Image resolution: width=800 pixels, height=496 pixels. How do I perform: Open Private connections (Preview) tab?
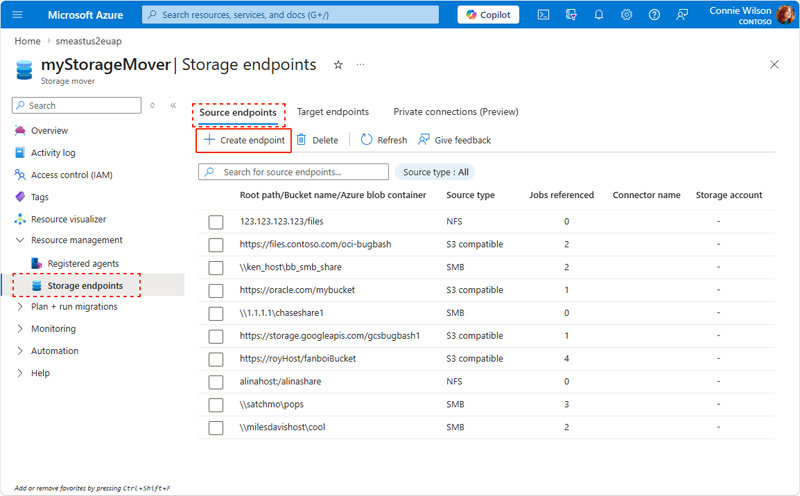coord(456,112)
